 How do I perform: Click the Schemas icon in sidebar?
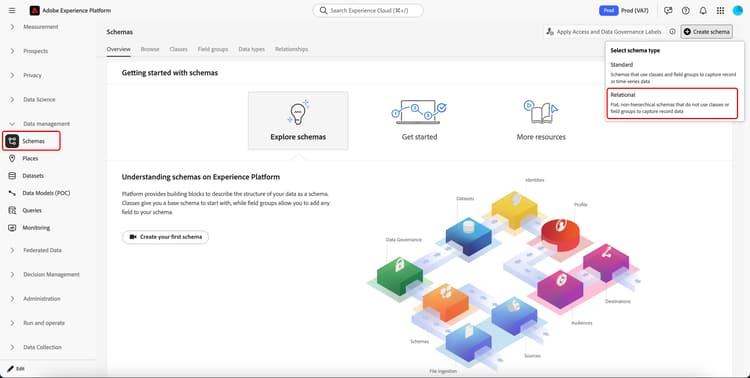point(12,141)
